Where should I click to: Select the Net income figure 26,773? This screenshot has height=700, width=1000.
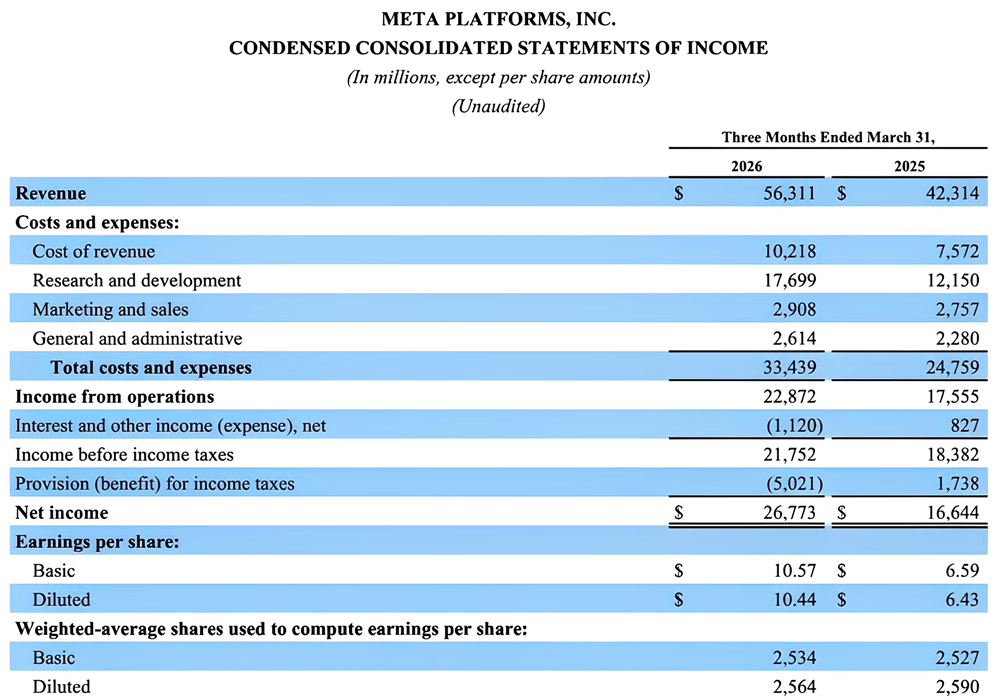pos(790,512)
